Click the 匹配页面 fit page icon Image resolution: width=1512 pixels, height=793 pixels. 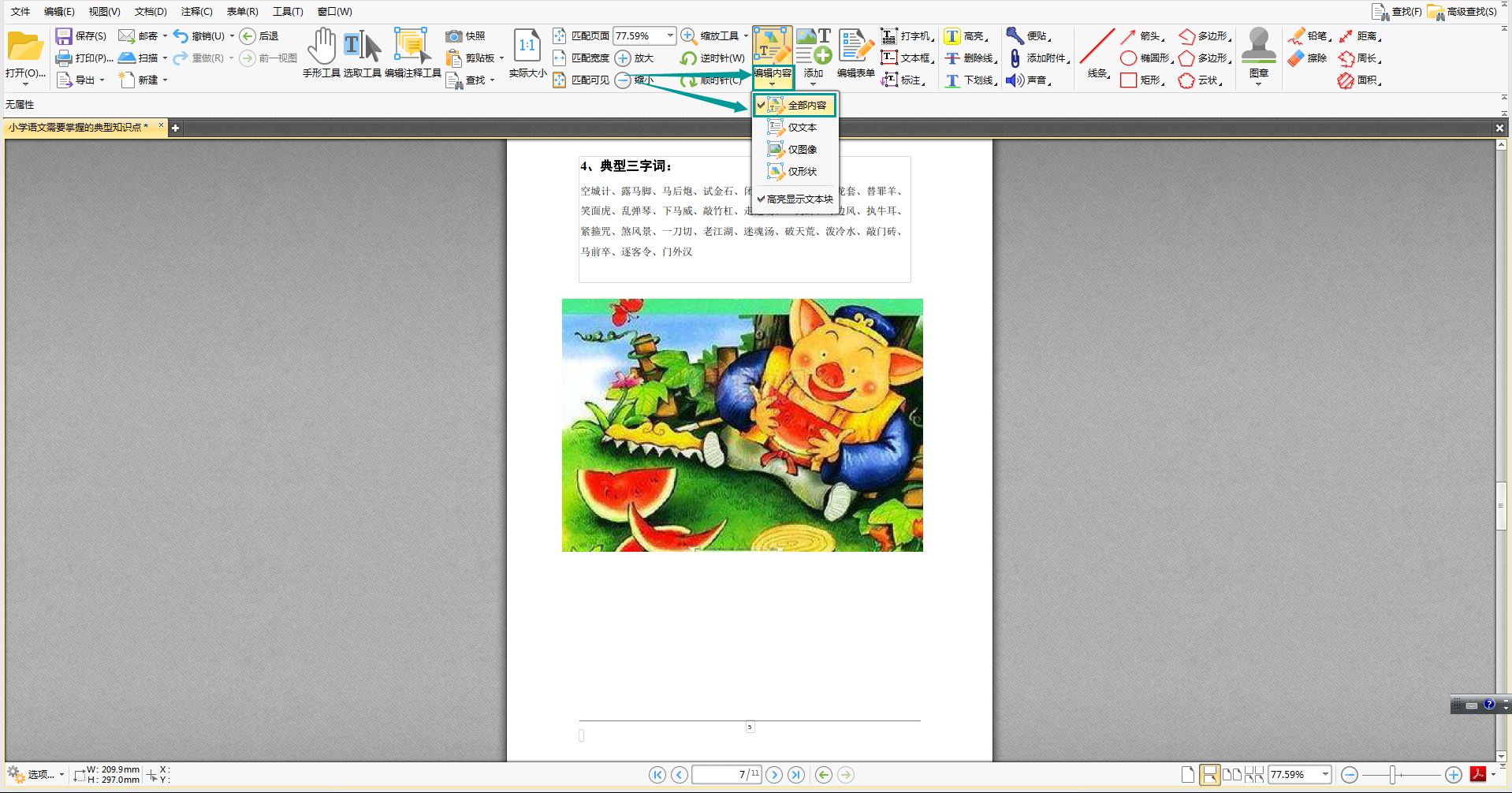(x=560, y=36)
